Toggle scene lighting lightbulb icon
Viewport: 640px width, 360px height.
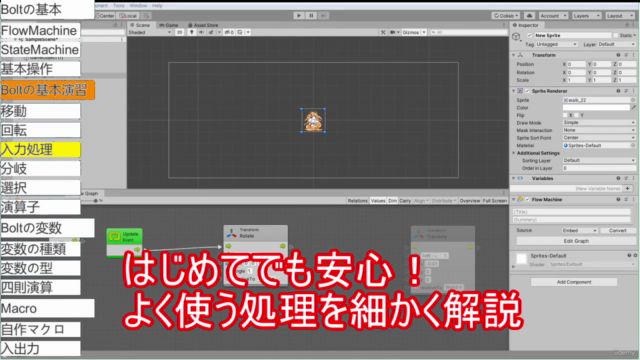(191, 32)
